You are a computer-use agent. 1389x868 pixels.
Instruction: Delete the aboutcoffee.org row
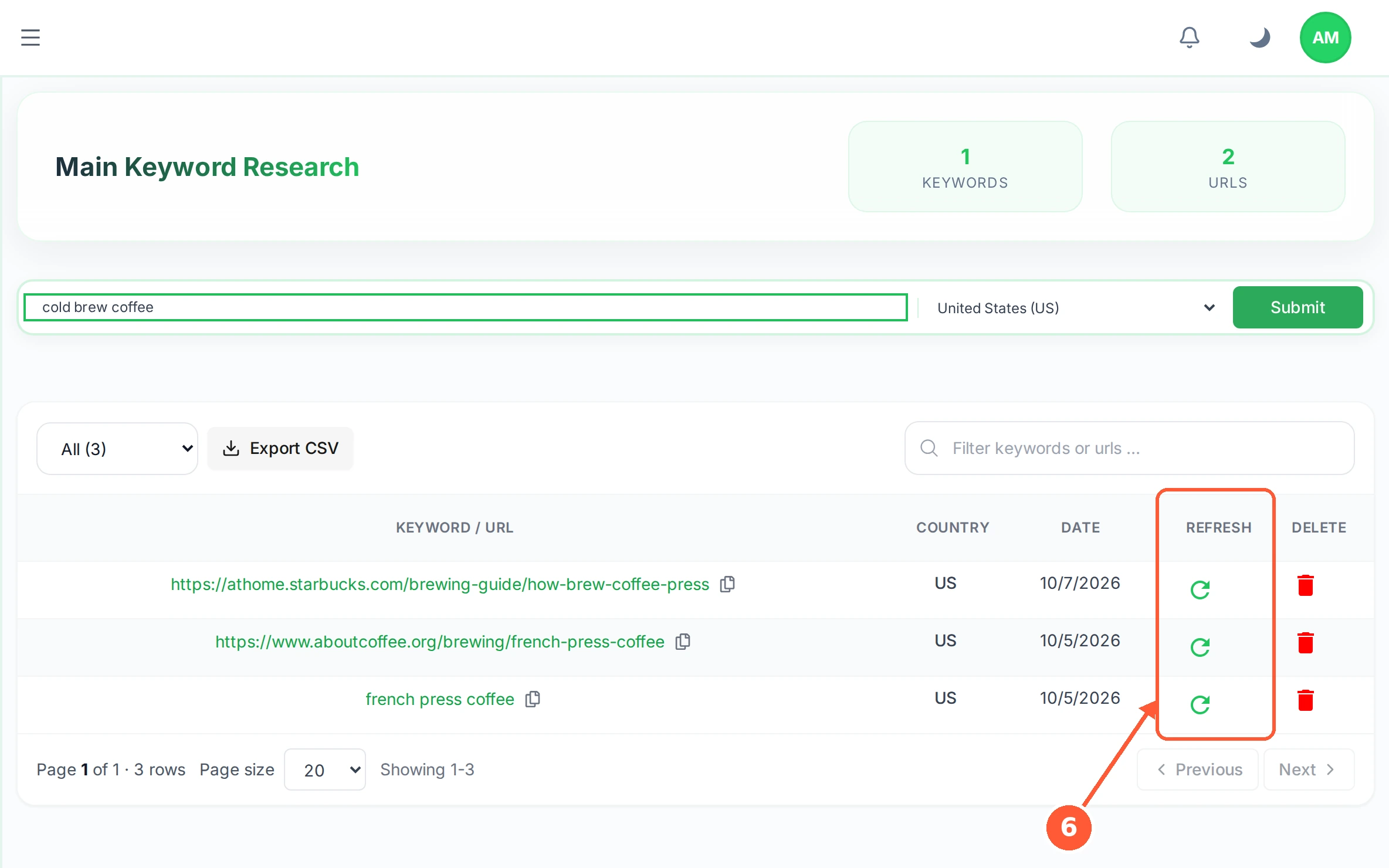[1306, 643]
